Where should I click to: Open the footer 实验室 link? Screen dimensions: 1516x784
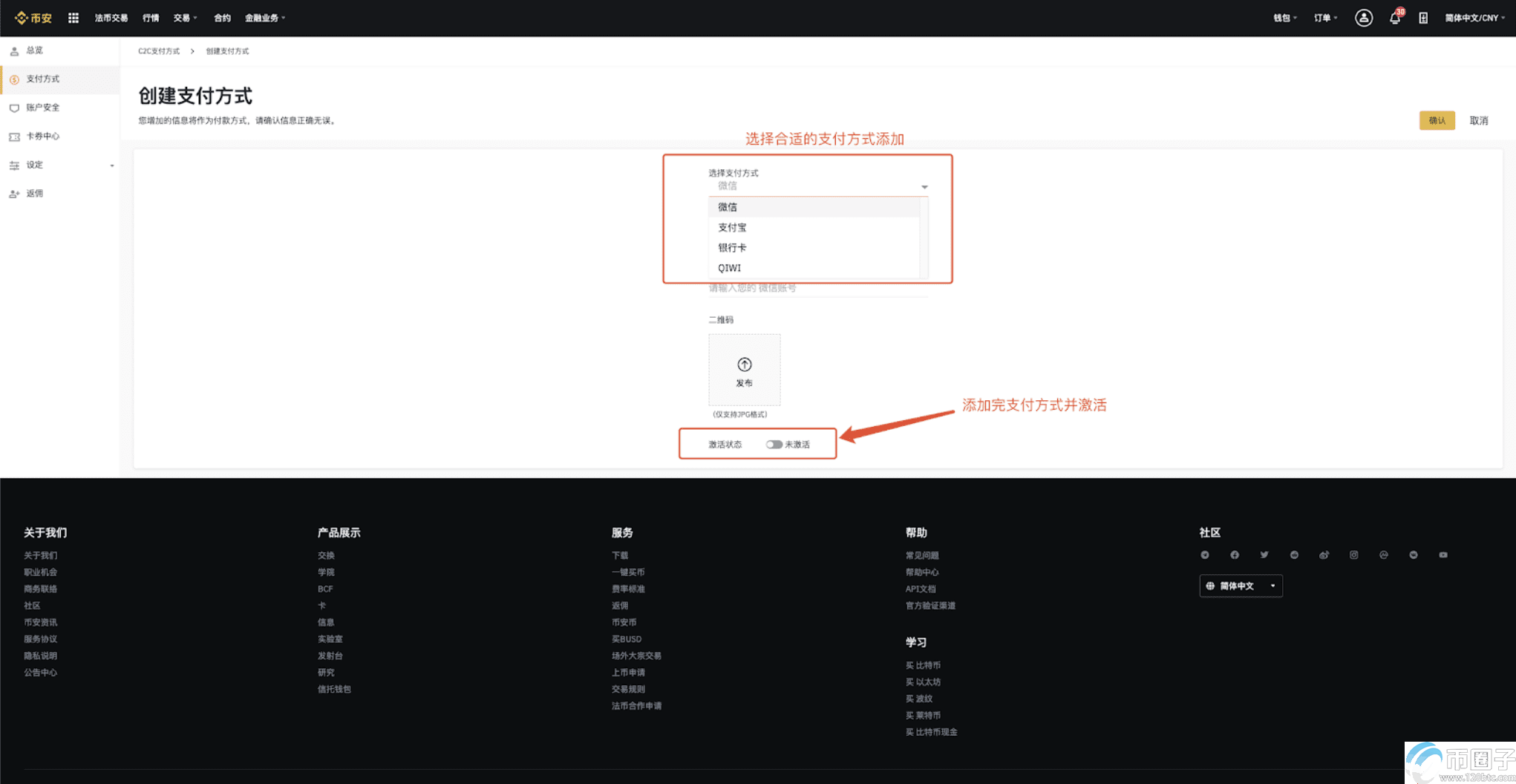click(330, 639)
